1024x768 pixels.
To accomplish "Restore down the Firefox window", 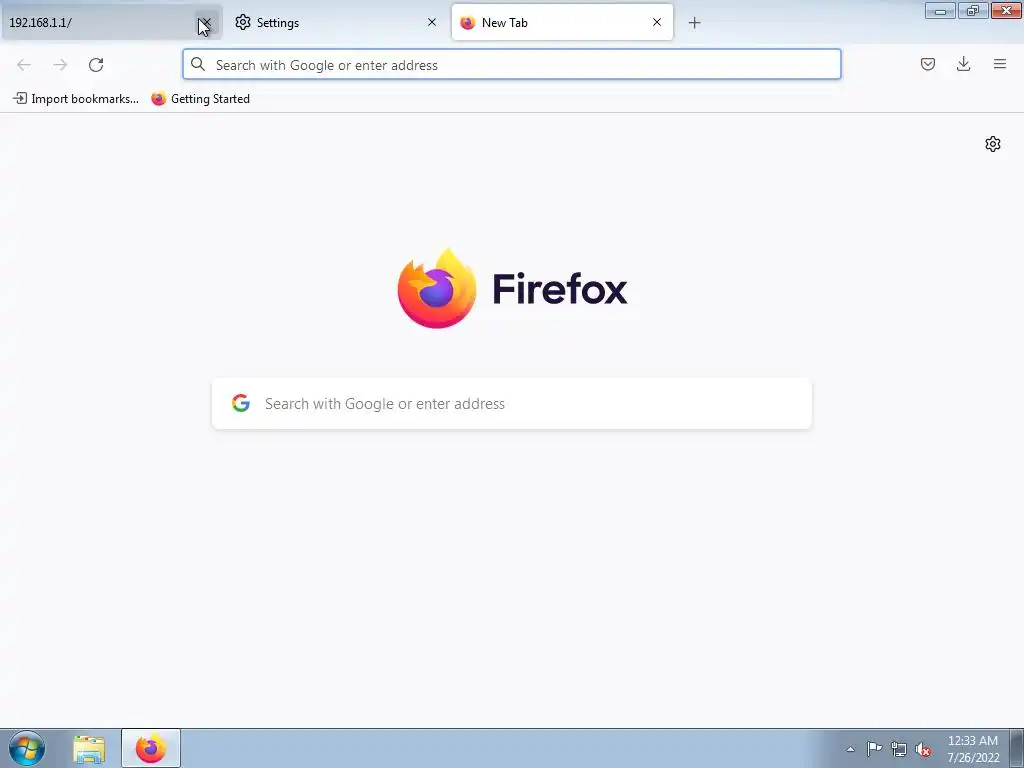I will pyautogui.click(x=973, y=10).
